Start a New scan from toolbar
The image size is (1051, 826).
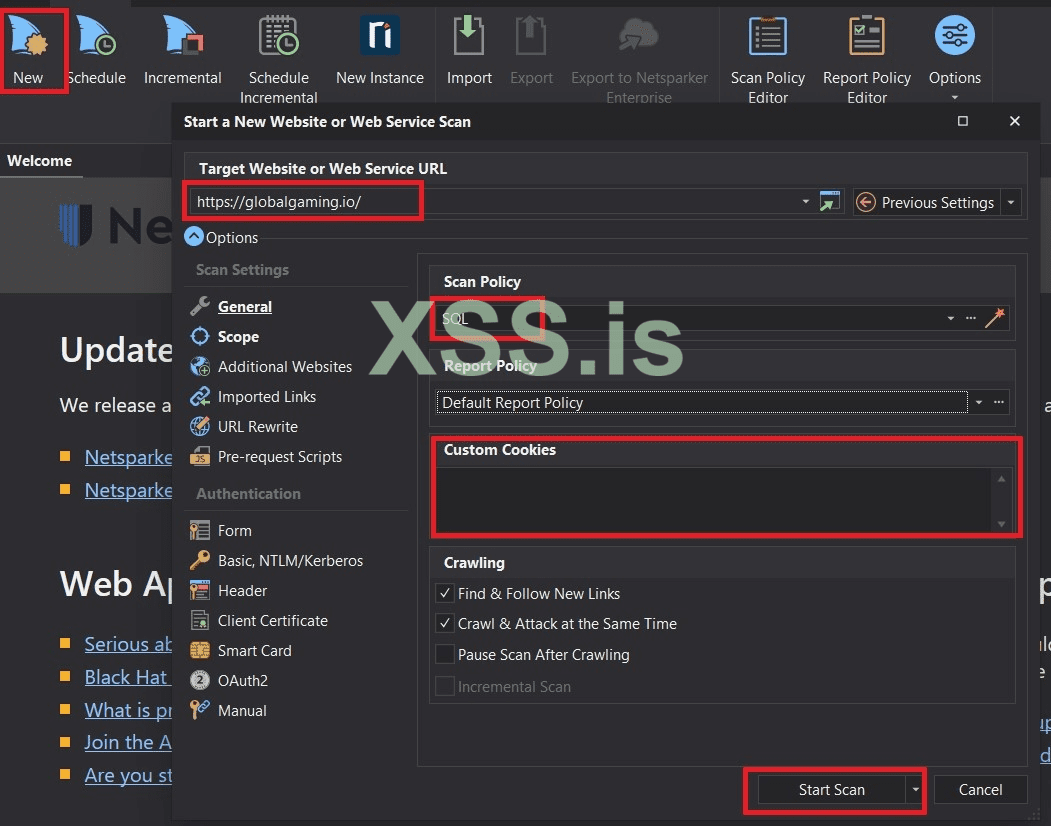point(28,51)
